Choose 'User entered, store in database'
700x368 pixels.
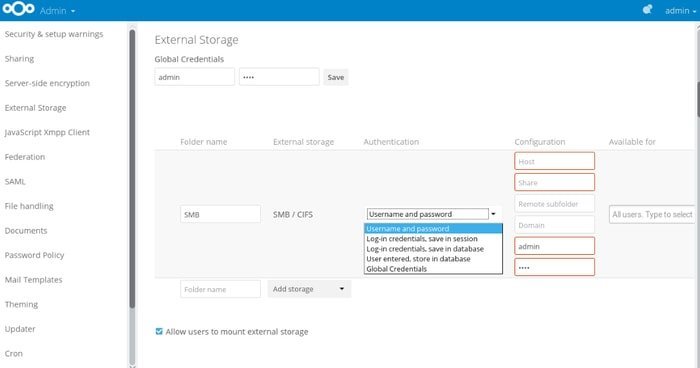click(x=433, y=259)
